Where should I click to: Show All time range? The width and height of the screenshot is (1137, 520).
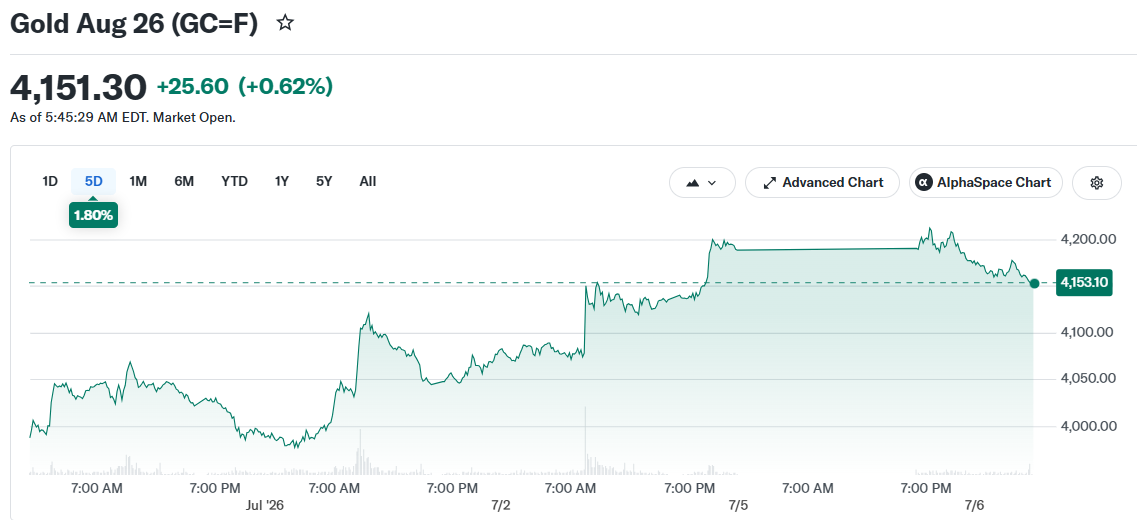point(368,181)
